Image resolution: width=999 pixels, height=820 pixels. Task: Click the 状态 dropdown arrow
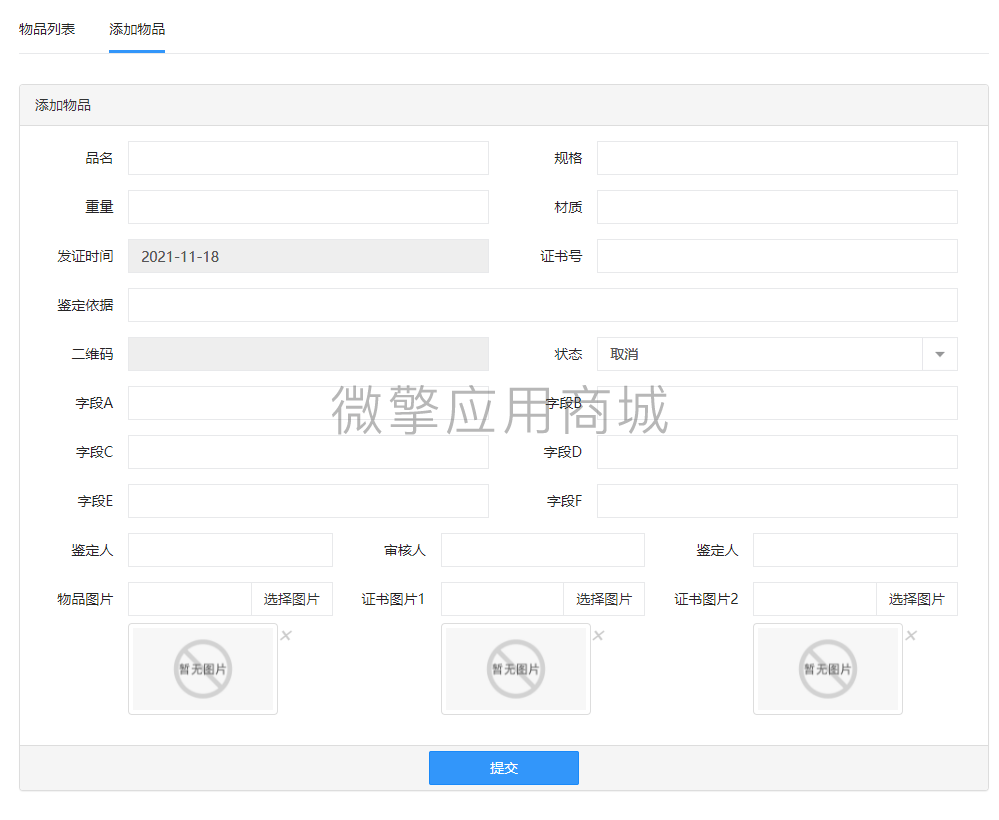940,354
